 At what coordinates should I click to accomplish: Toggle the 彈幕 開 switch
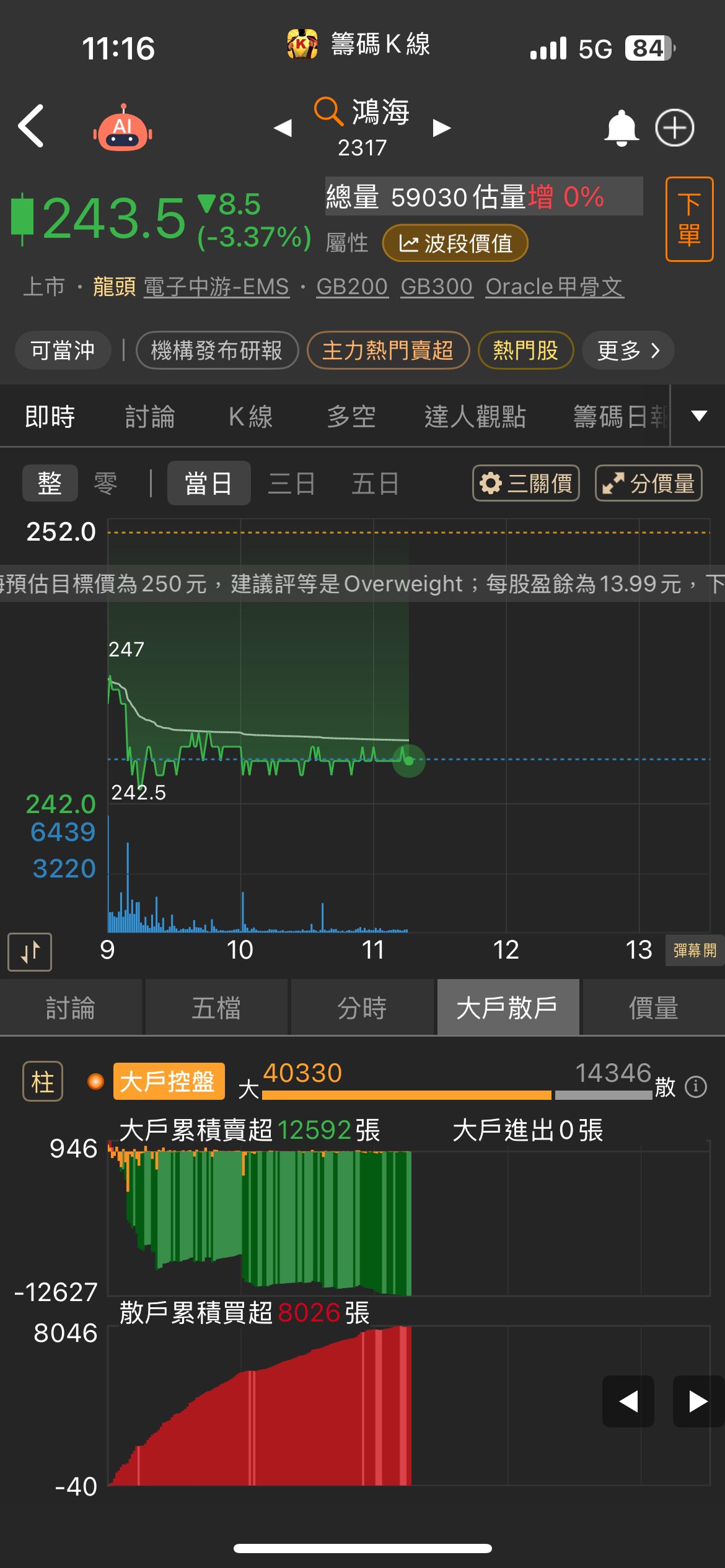click(x=695, y=951)
